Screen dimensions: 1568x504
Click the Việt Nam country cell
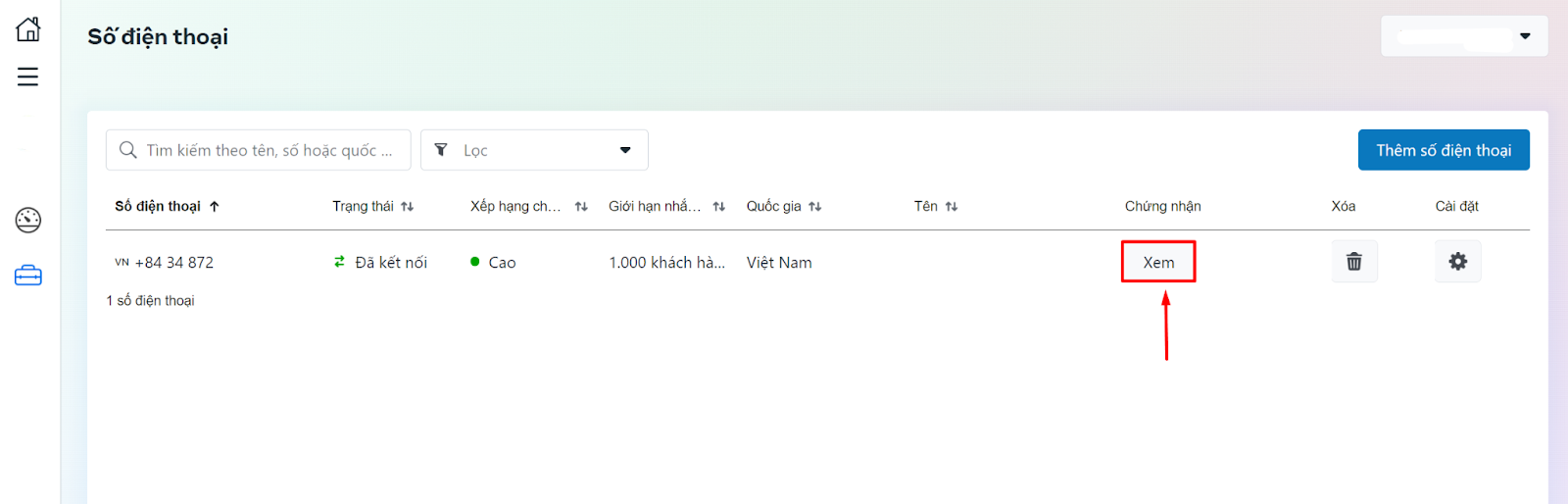tap(779, 263)
